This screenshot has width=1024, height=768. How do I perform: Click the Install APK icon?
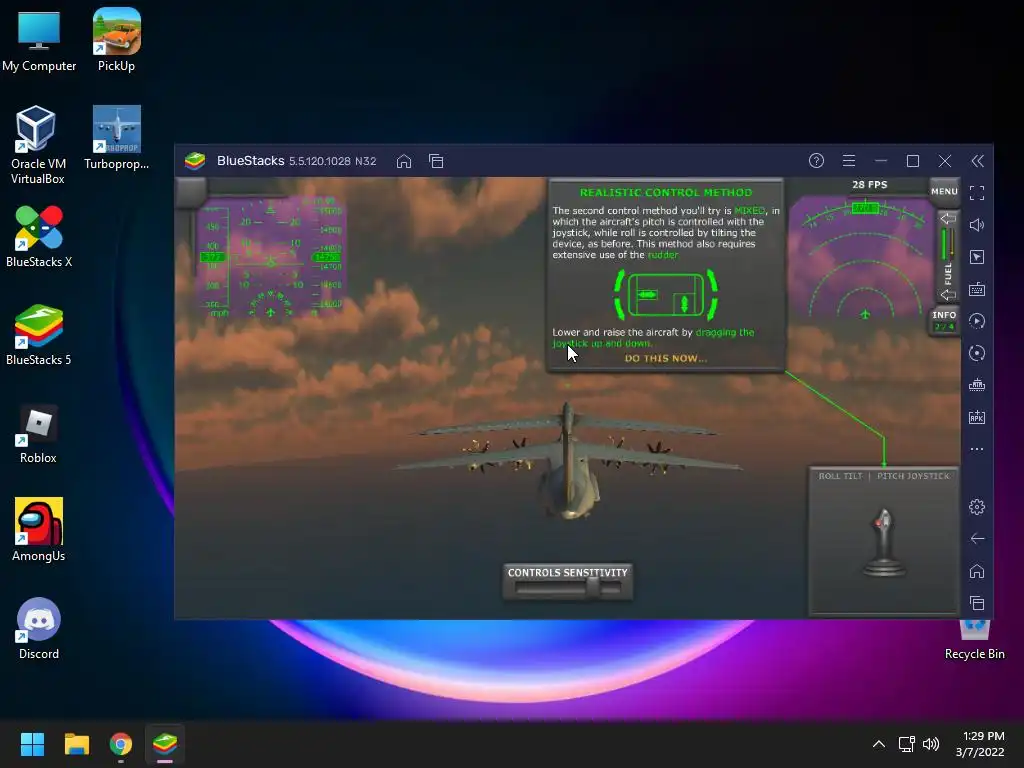(x=977, y=417)
